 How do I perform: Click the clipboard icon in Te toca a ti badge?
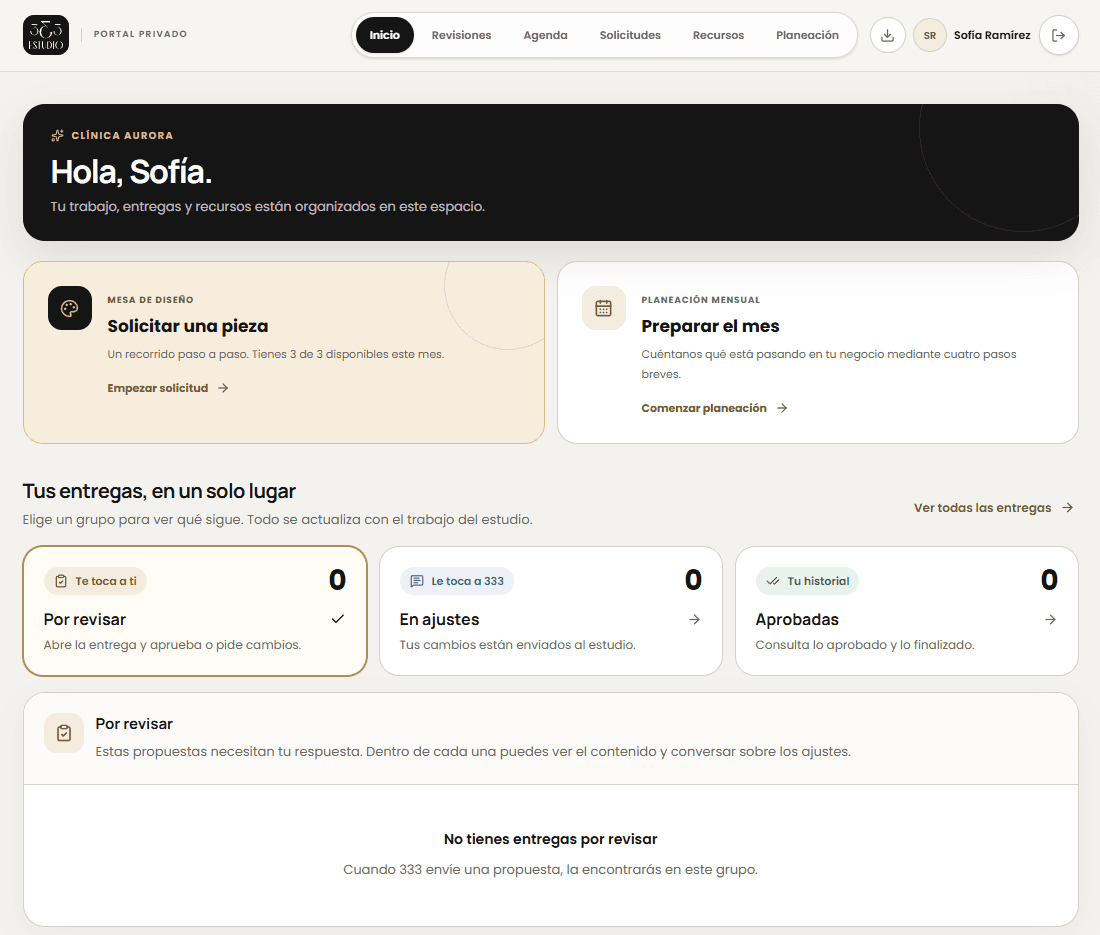(61, 581)
